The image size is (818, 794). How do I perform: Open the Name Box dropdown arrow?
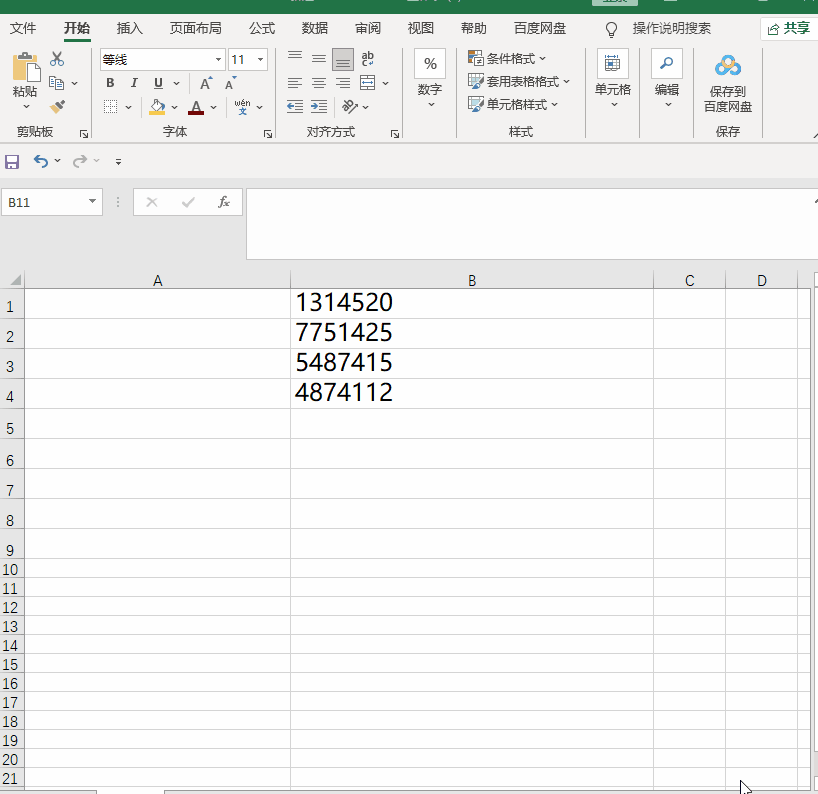tap(92, 201)
